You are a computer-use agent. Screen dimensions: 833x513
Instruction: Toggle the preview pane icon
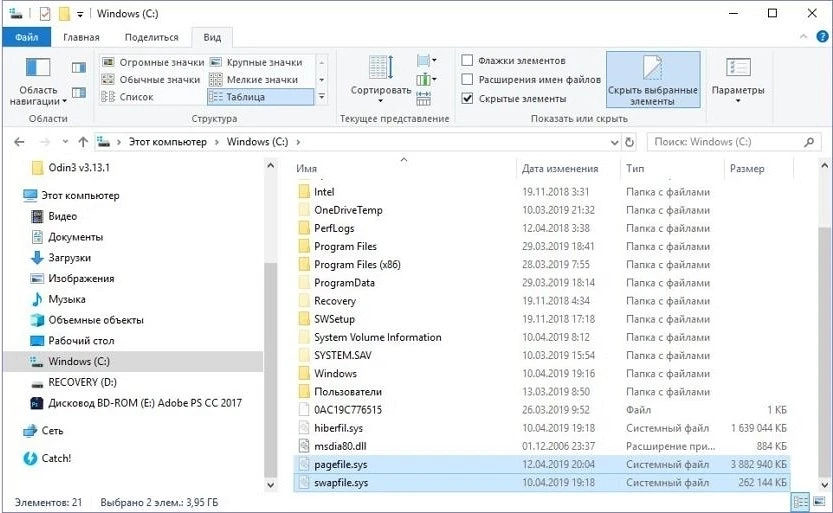pyautogui.click(x=79, y=67)
